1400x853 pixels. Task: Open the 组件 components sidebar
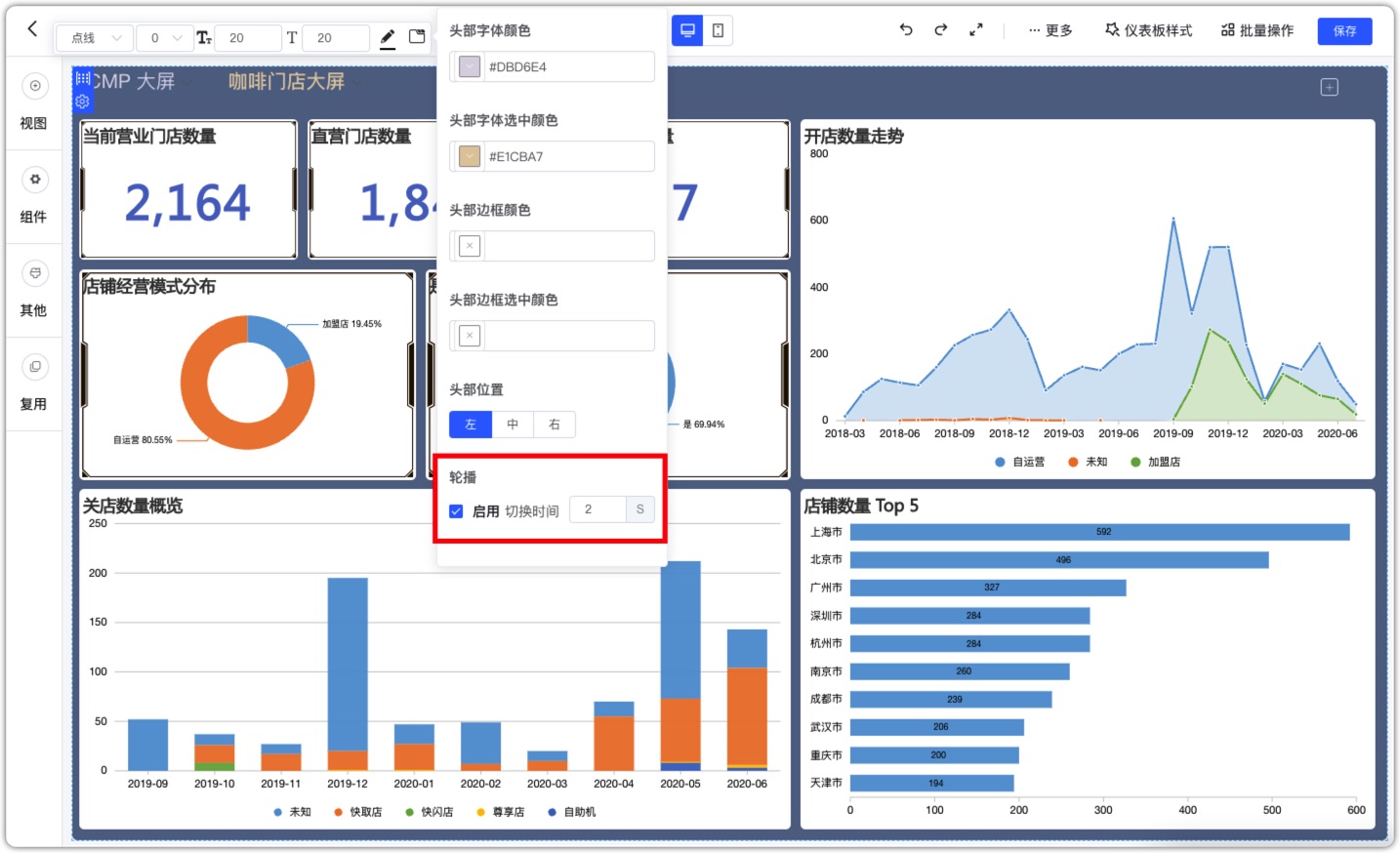click(x=34, y=196)
